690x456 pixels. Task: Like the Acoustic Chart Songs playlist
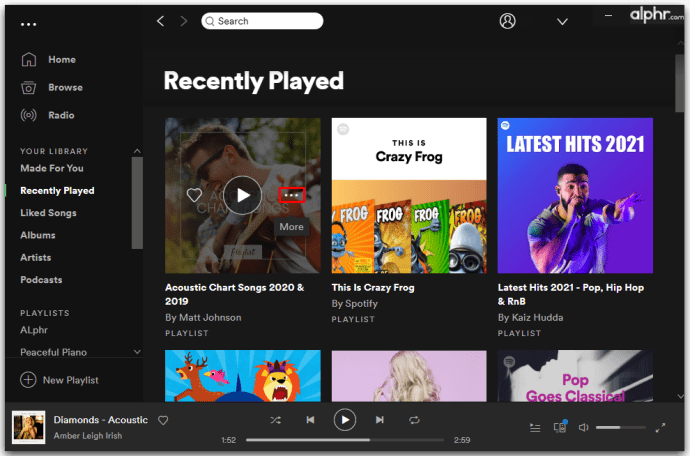(x=194, y=195)
